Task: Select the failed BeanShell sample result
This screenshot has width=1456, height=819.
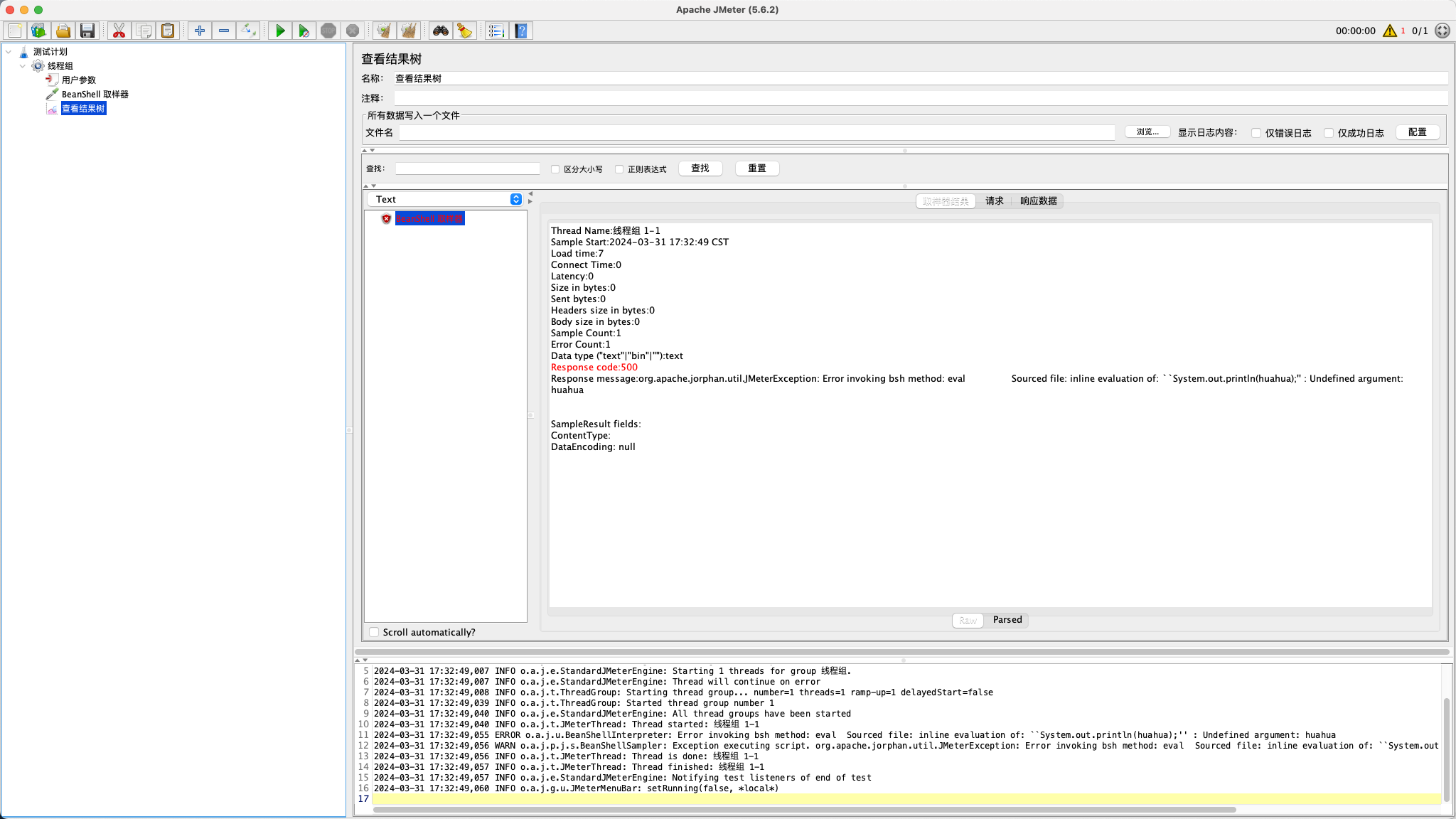Action: coord(429,219)
